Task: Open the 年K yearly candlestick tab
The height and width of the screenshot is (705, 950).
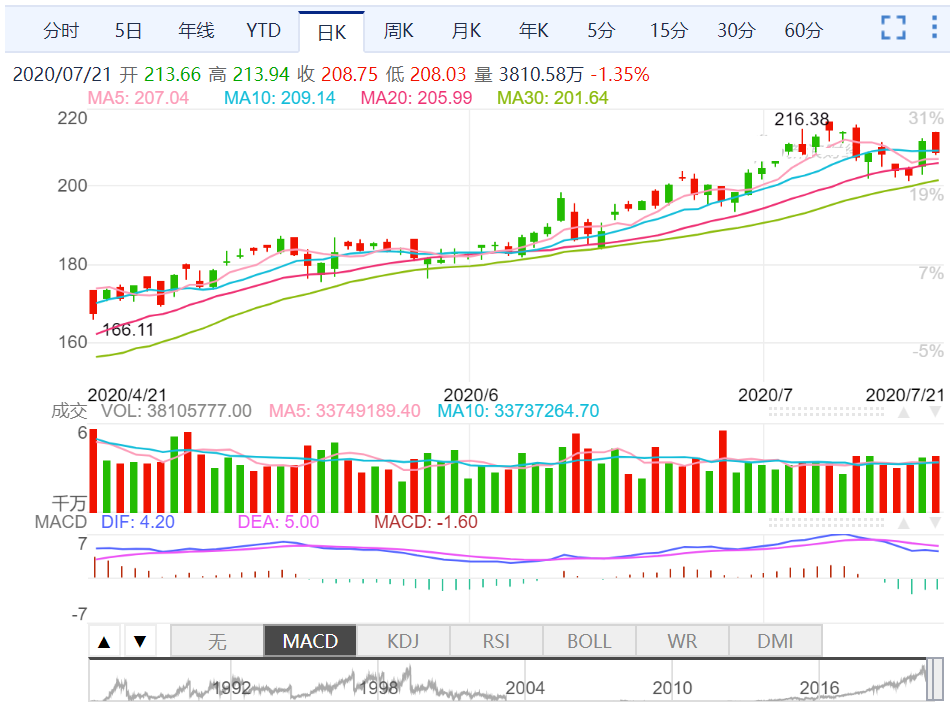Action: point(534,30)
